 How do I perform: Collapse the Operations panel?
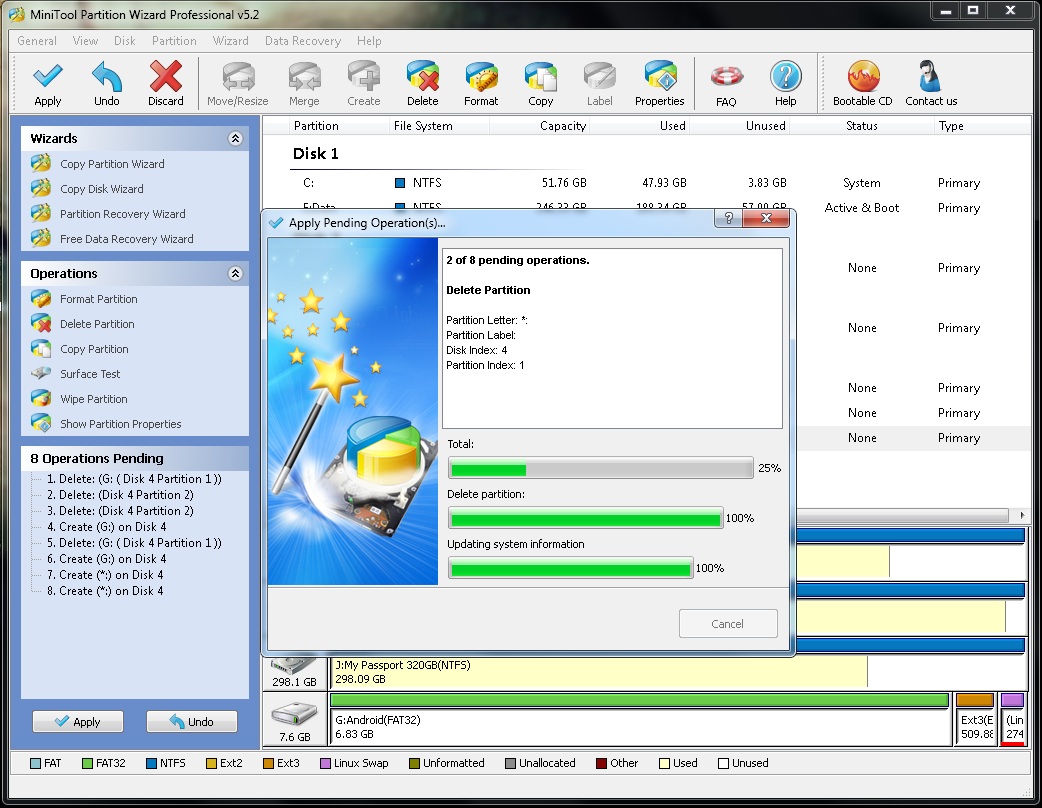[x=235, y=273]
